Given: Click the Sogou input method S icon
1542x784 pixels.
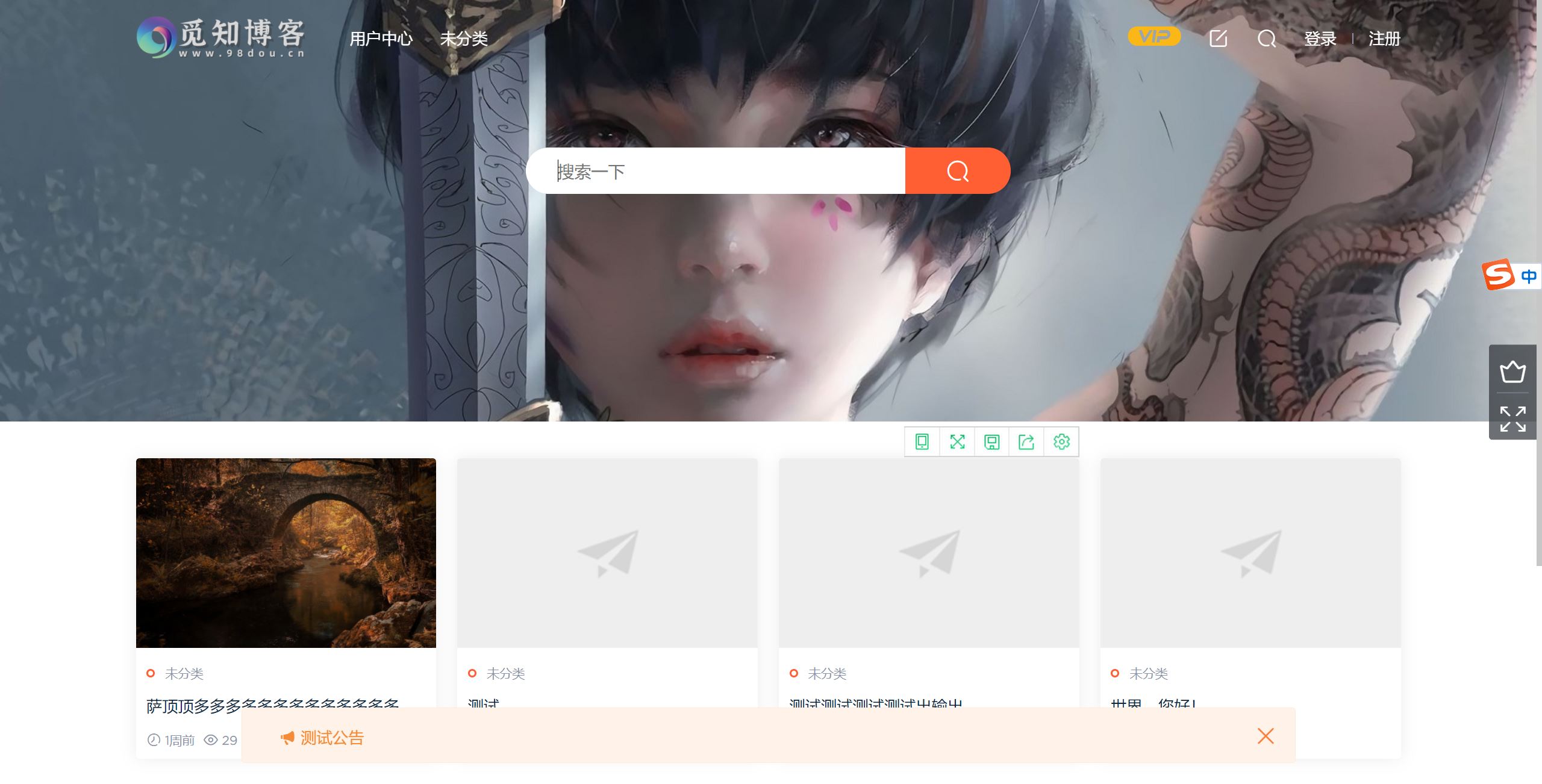Looking at the screenshot, I should pyautogui.click(x=1498, y=275).
